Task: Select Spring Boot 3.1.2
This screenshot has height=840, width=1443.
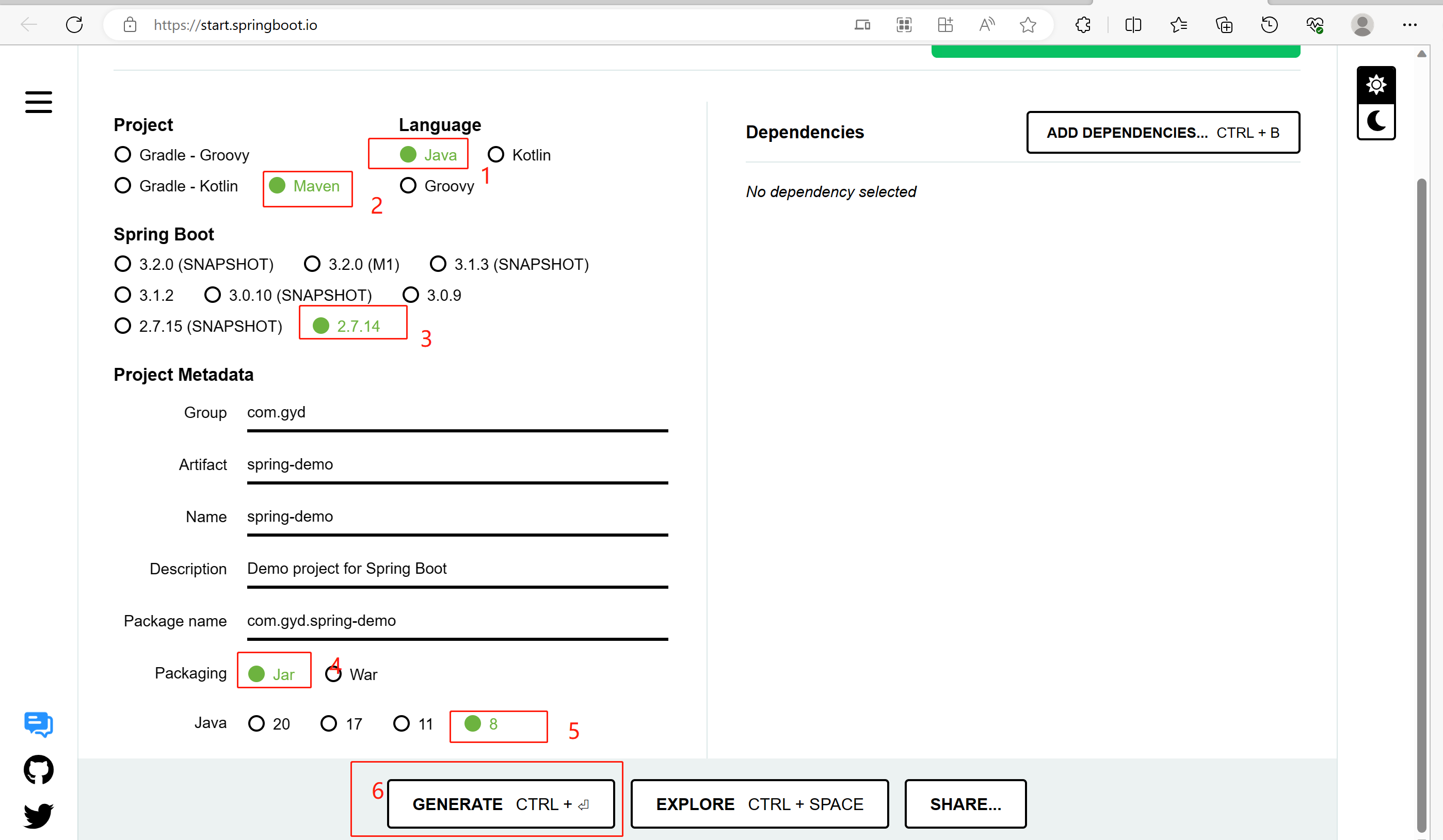Action: pyautogui.click(x=145, y=295)
